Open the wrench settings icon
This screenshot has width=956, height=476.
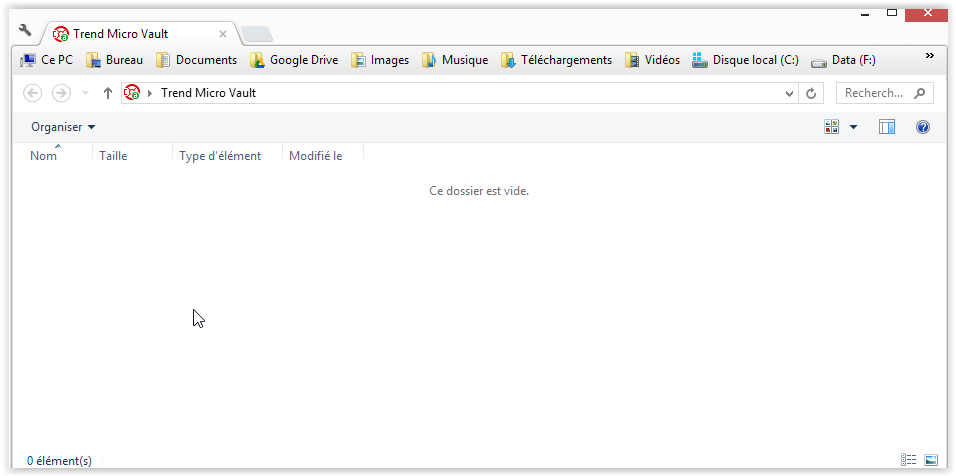point(25,30)
